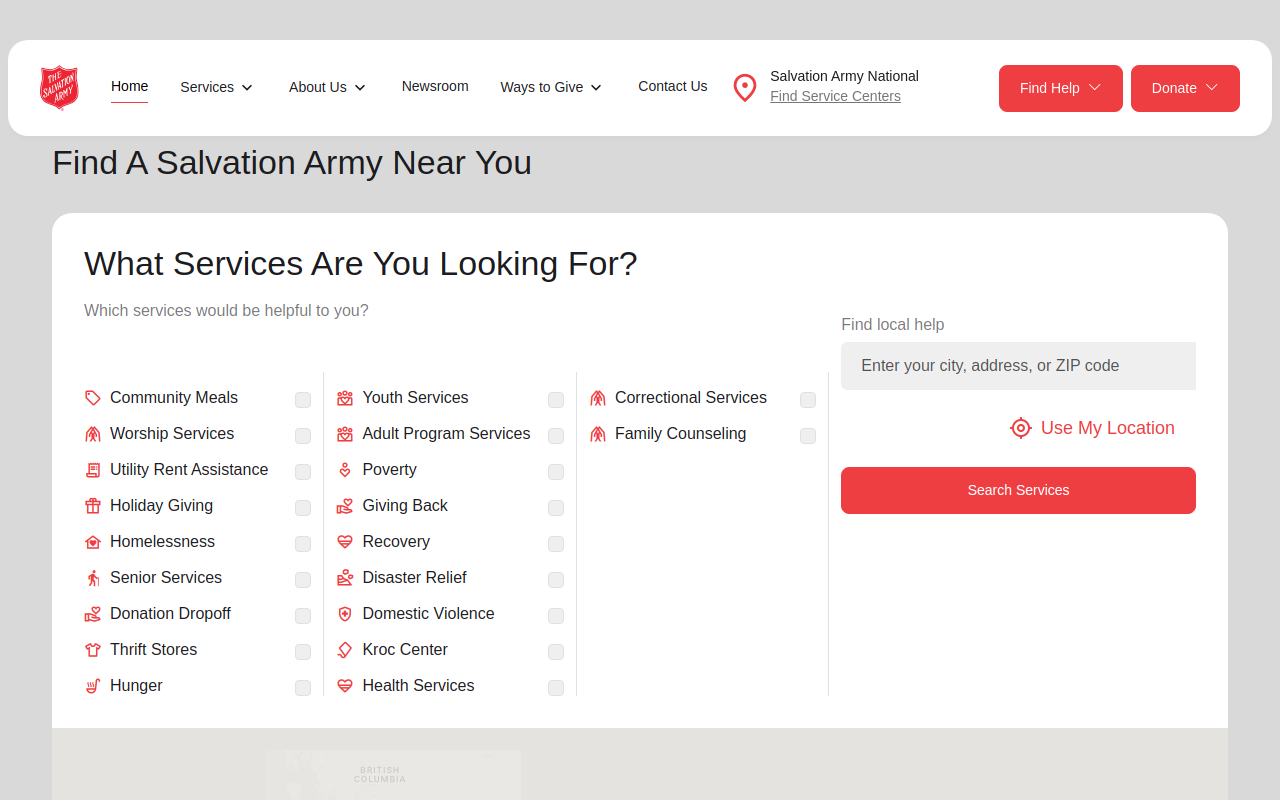1280x800 pixels.
Task: Open the Newsroom menu item
Action: pyautogui.click(x=435, y=86)
